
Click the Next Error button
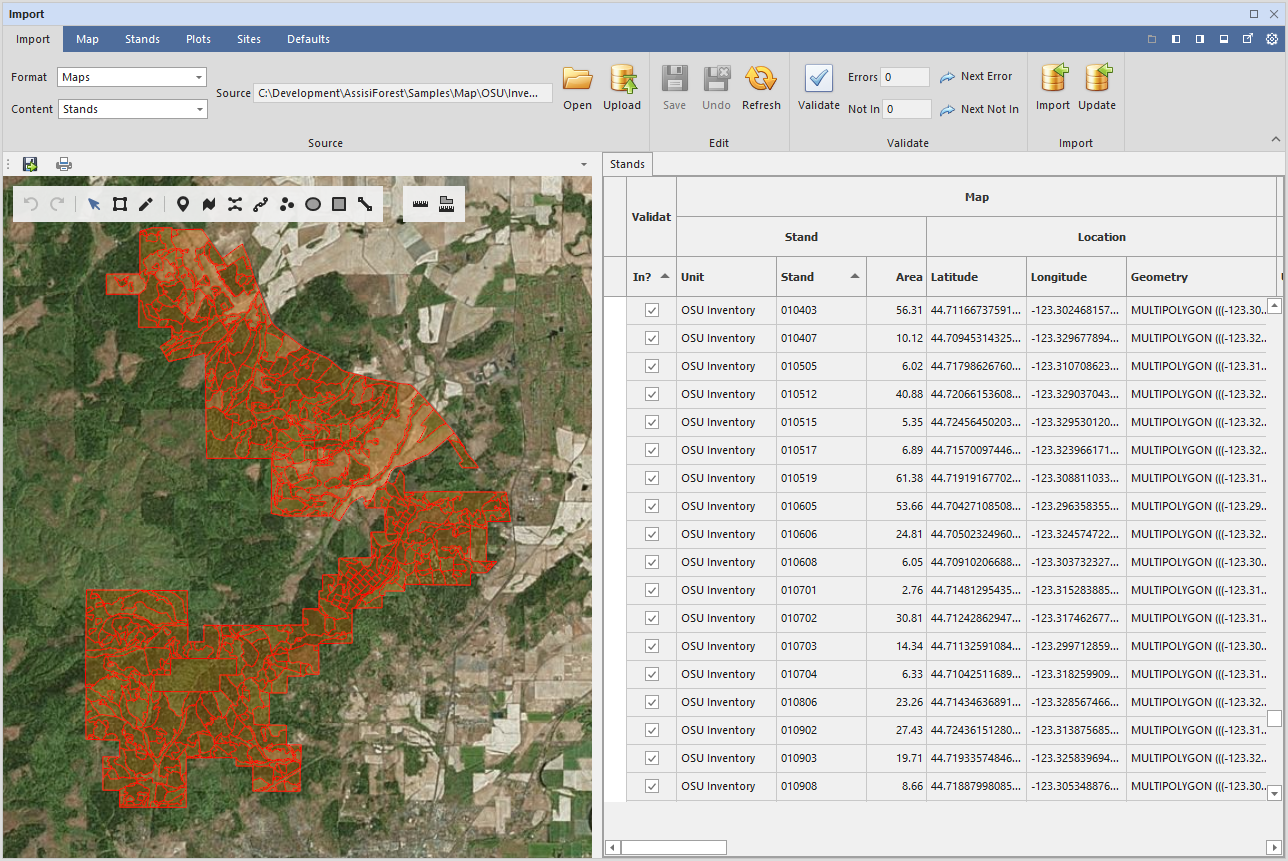pos(976,76)
